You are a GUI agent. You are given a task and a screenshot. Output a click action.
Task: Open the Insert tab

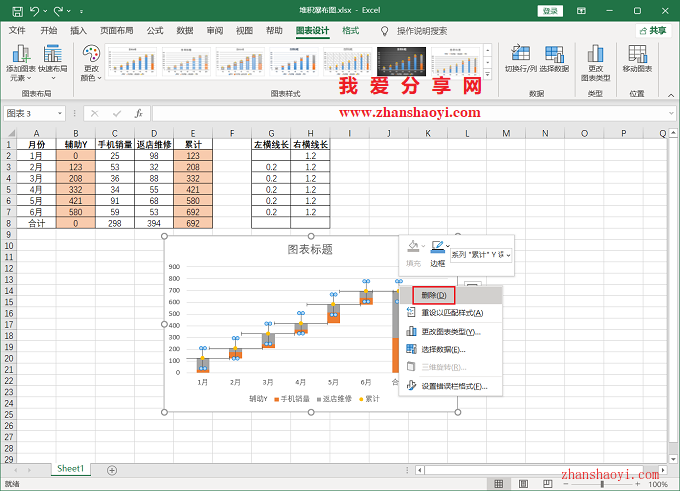coord(78,30)
